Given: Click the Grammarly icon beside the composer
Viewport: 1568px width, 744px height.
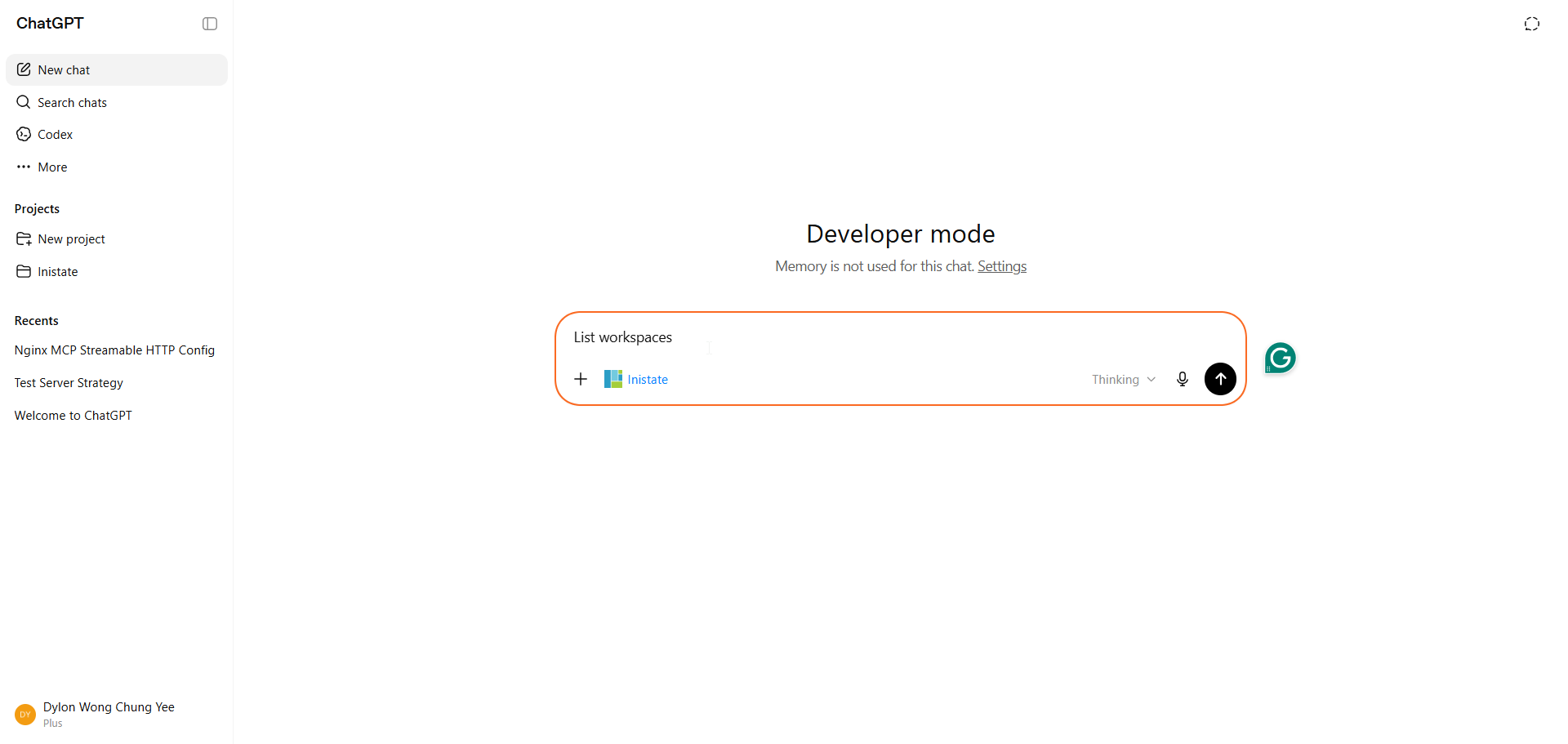Looking at the screenshot, I should (x=1281, y=358).
